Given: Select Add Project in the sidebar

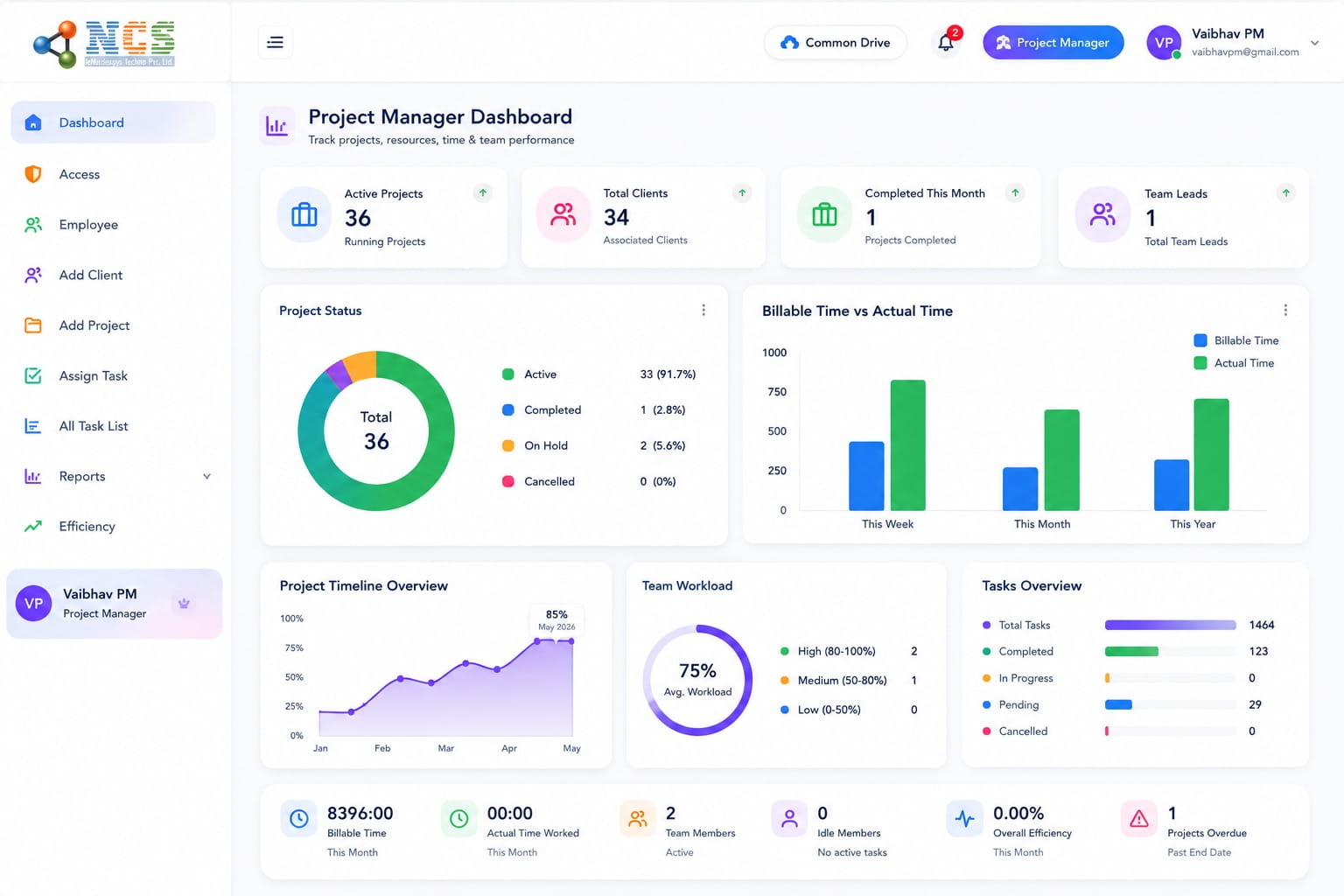Looking at the screenshot, I should tap(113, 325).
